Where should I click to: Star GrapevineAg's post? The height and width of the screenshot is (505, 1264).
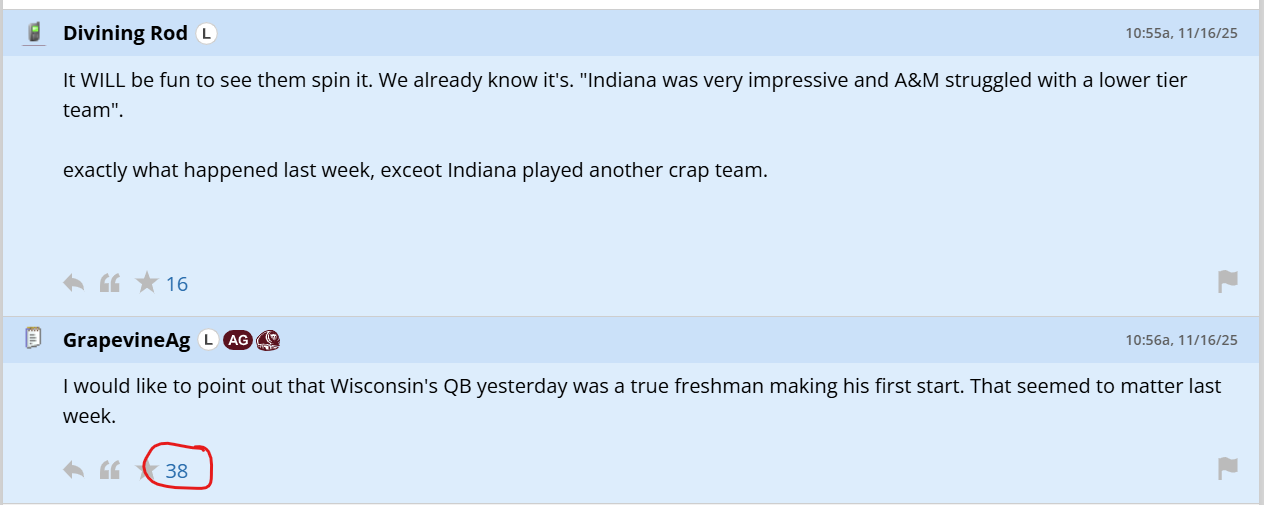pyautogui.click(x=148, y=469)
